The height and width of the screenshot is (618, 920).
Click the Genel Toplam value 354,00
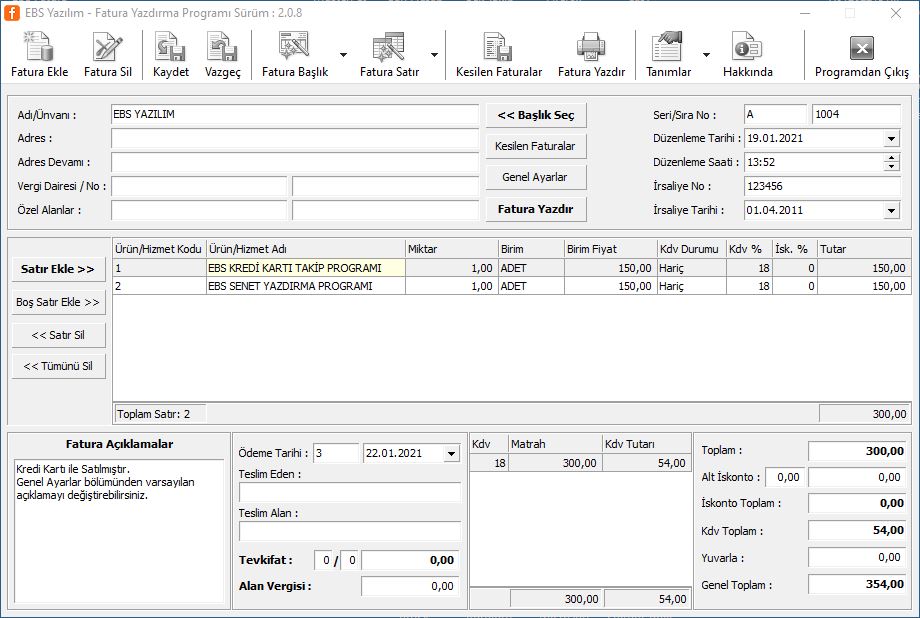point(856,584)
